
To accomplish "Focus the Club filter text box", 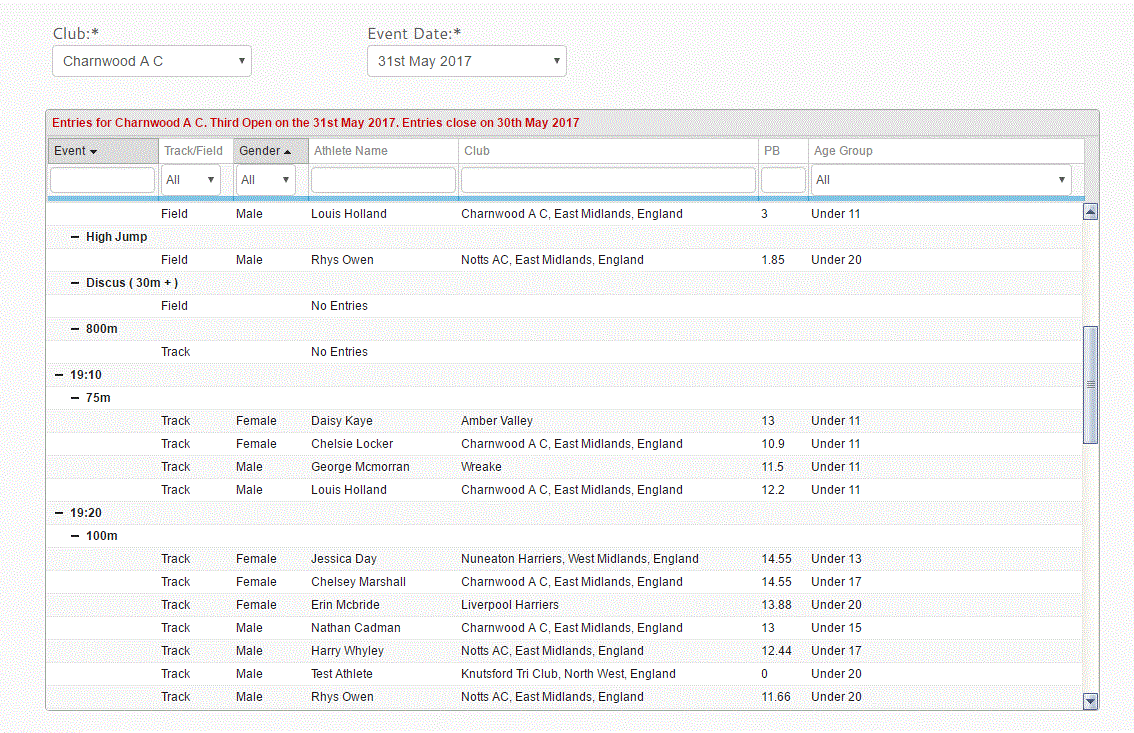I will [x=608, y=180].
